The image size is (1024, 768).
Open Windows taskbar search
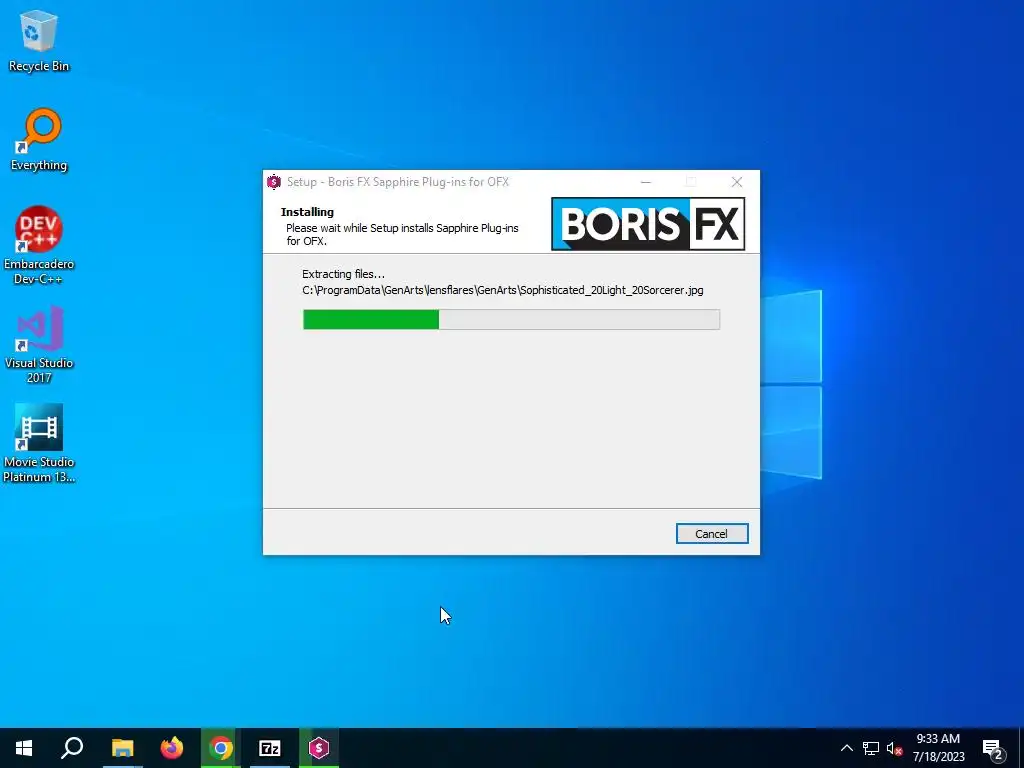click(x=72, y=748)
